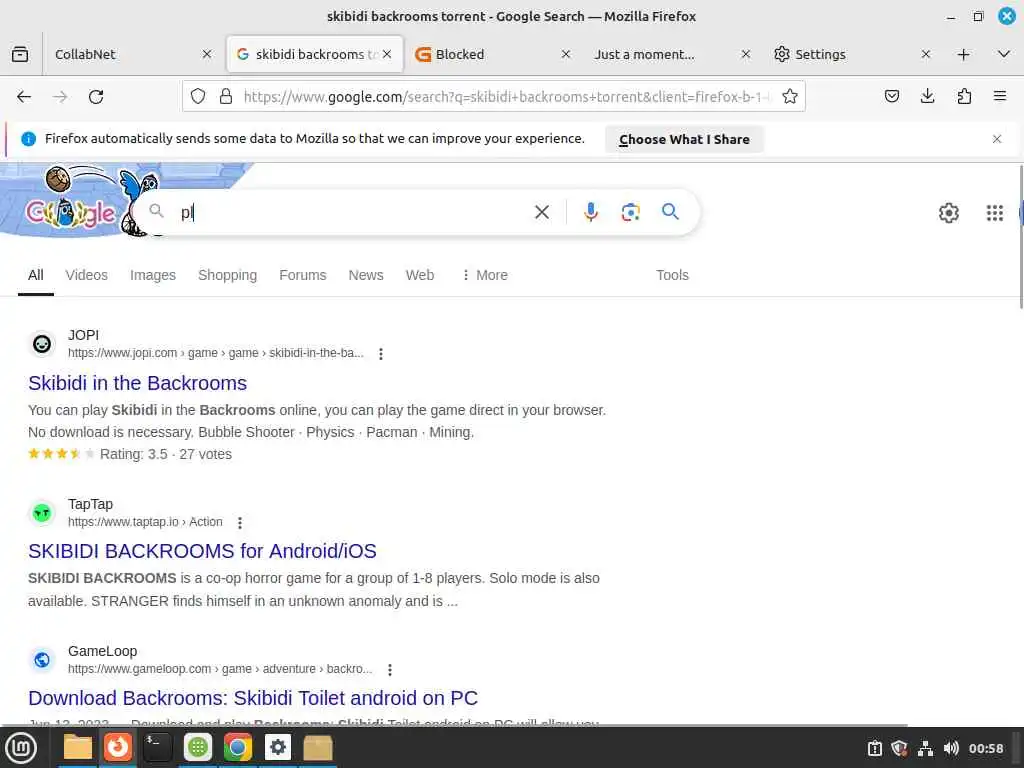Start voice search with microphone icon
Screen dimensions: 1024x768
[x=590, y=212]
